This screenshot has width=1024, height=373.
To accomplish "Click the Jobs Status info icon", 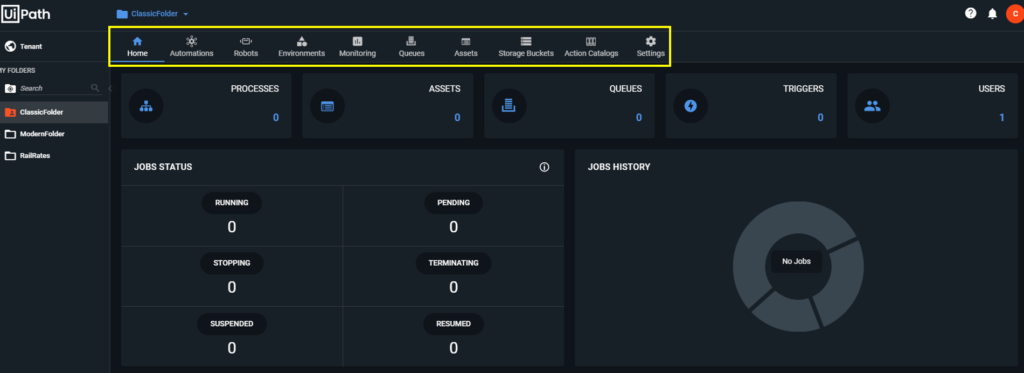I will (x=544, y=167).
